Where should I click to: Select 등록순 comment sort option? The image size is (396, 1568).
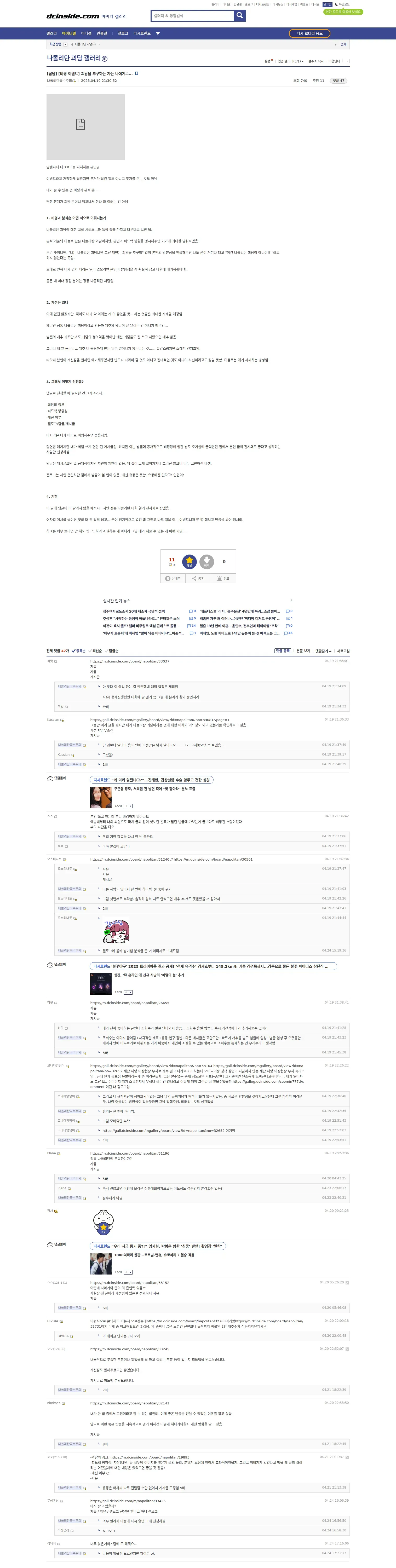[79, 651]
